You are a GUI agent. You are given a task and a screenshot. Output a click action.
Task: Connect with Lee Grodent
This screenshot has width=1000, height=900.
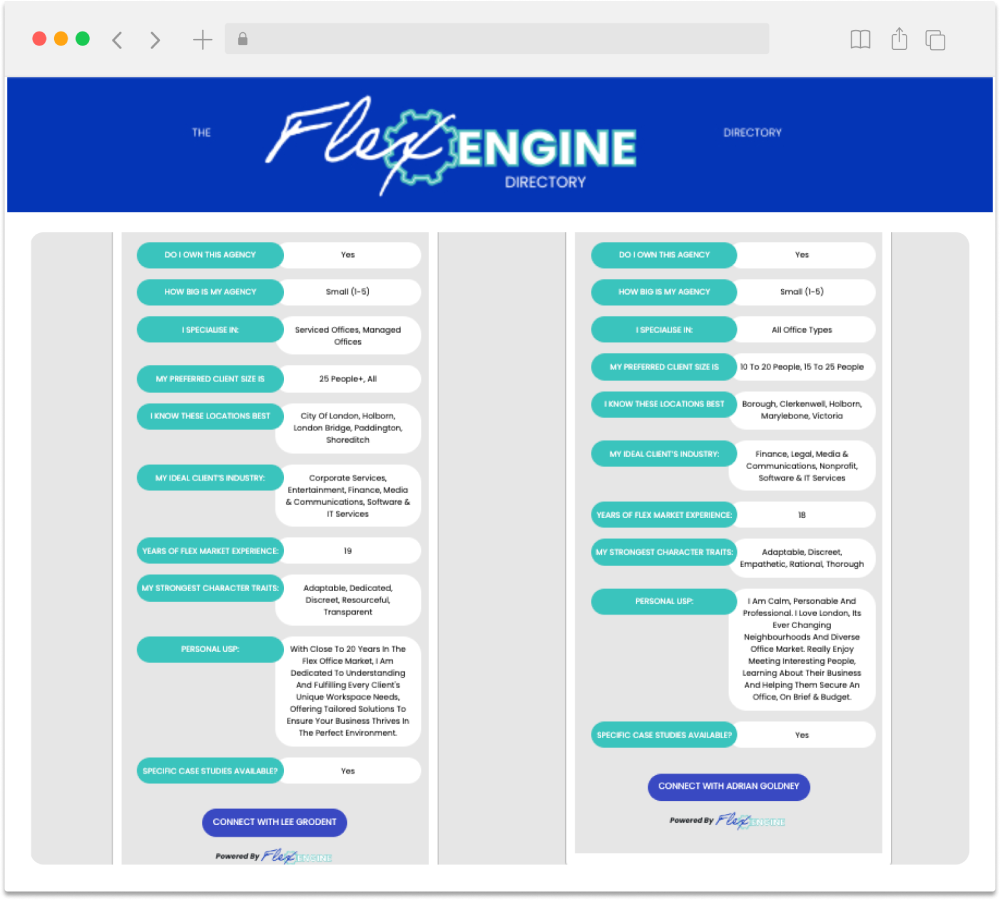274,822
